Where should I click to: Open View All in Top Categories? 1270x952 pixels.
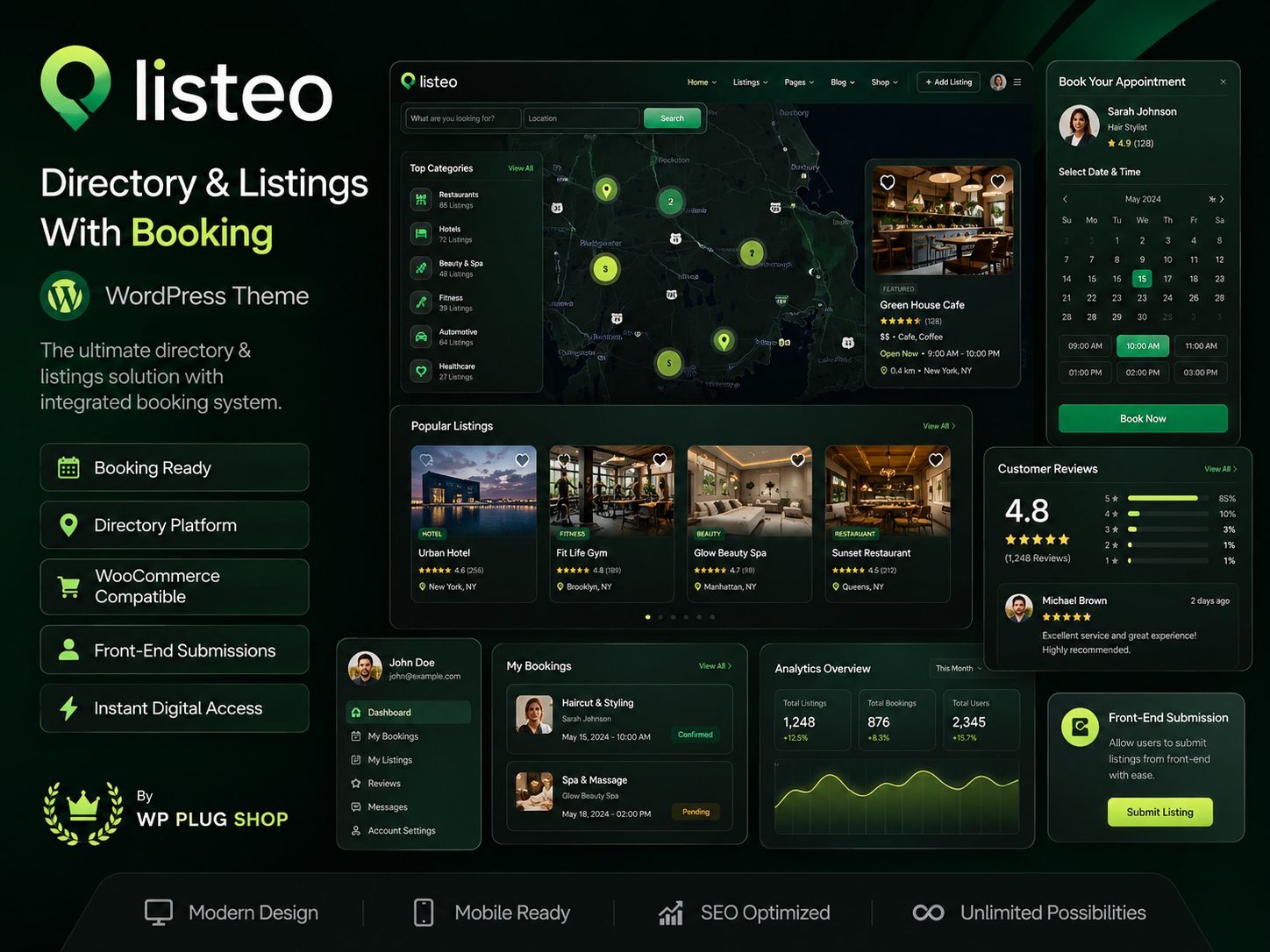pos(520,168)
